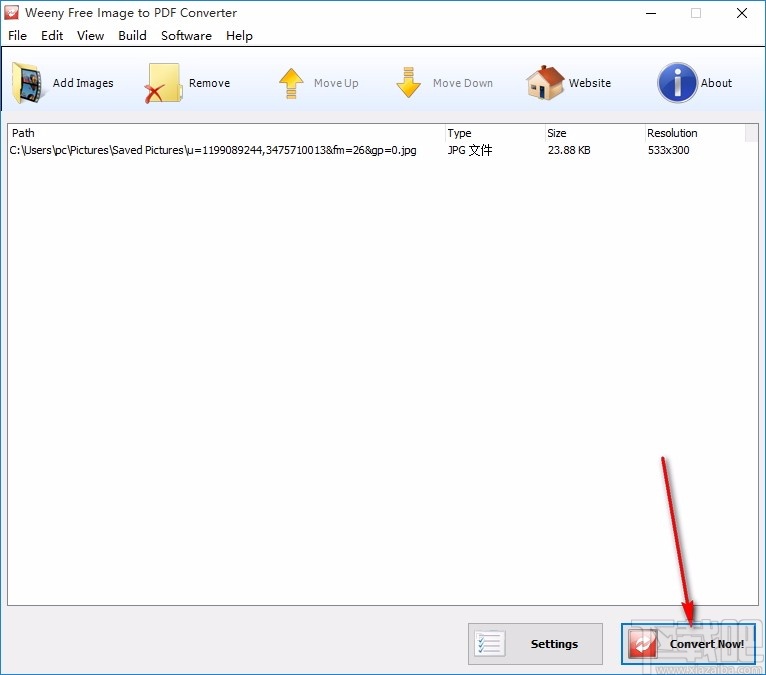This screenshot has width=766, height=675.
Task: Click the Resolution column header
Action: [x=695, y=133]
